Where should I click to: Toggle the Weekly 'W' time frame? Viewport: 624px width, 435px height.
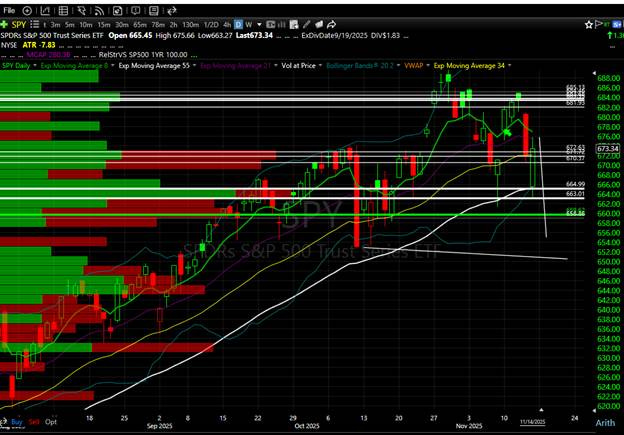pyautogui.click(x=249, y=25)
